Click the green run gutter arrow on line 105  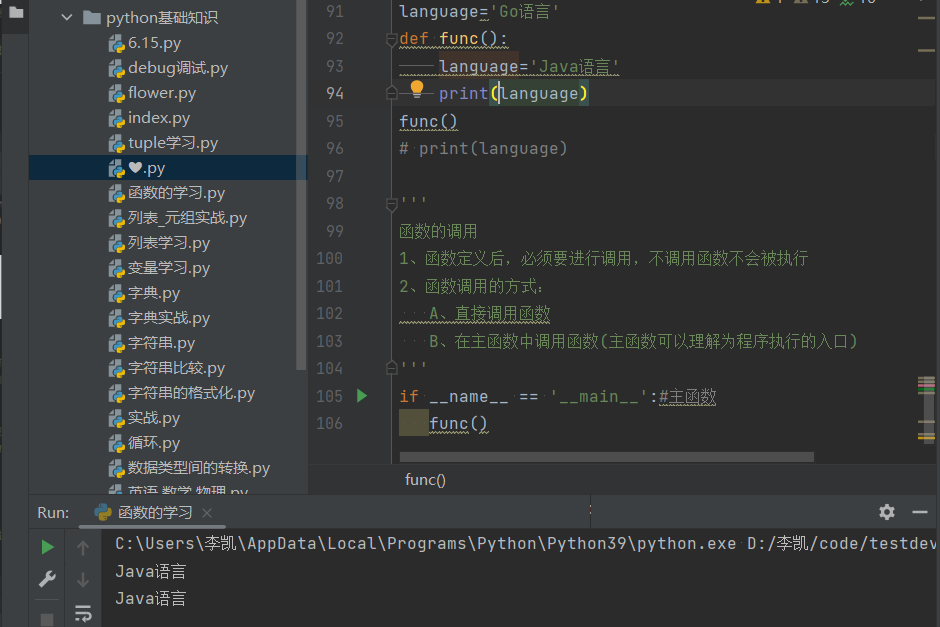361,396
